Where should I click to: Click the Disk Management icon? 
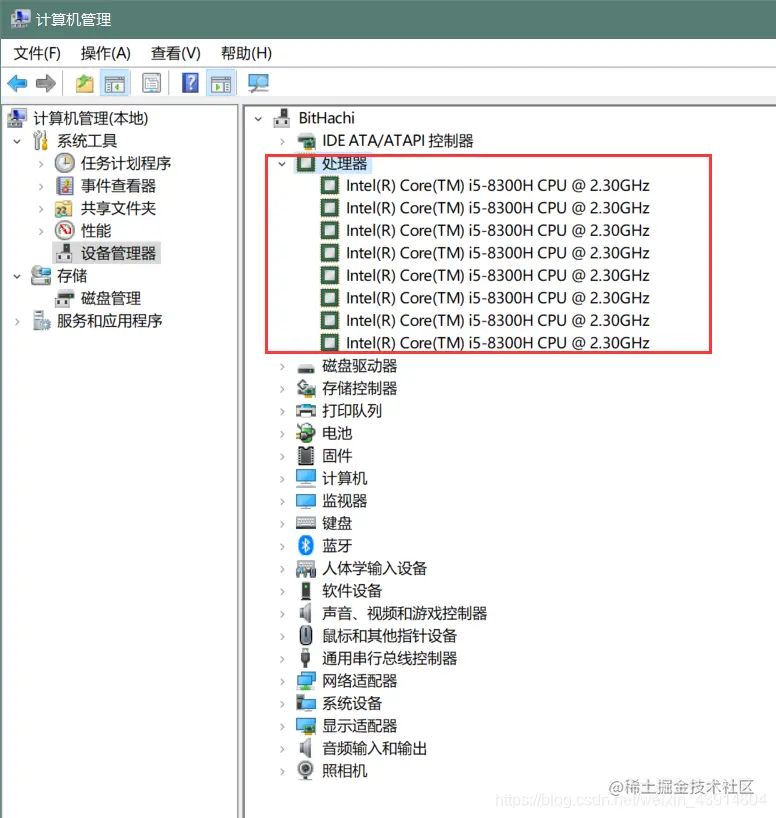(65, 298)
